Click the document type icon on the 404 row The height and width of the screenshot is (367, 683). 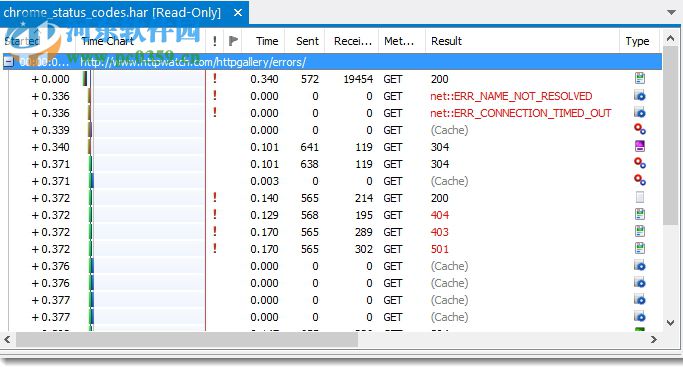tap(639, 214)
